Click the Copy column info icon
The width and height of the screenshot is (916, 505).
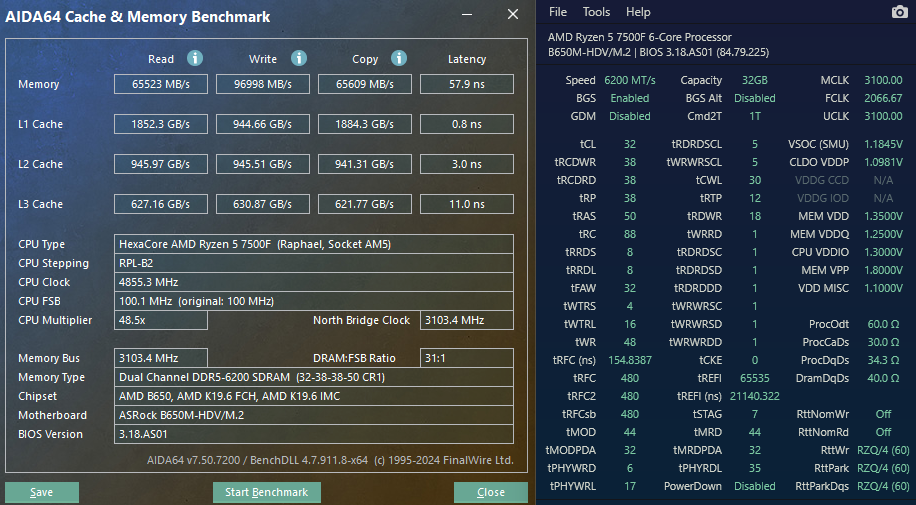click(x=399, y=58)
